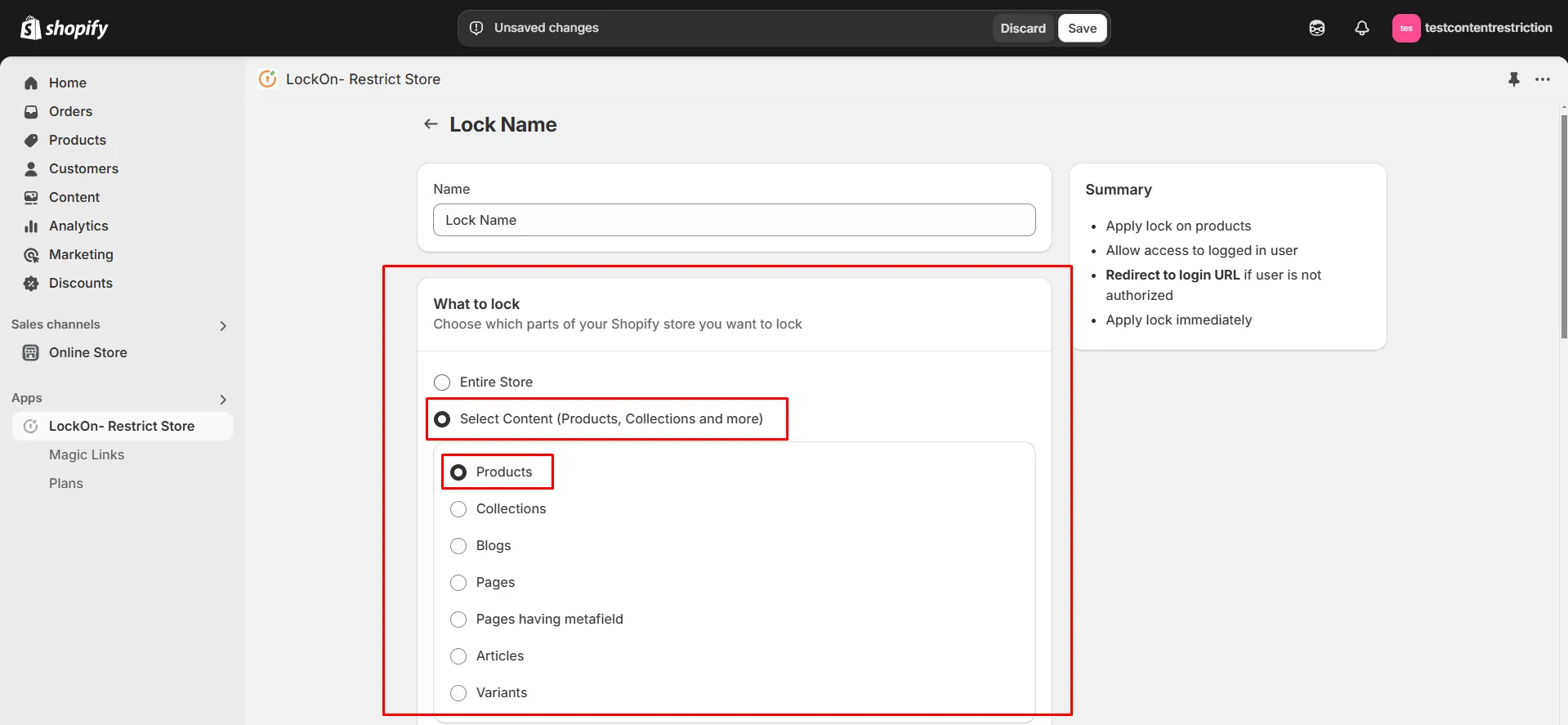Click the Analytics bar chart icon

pyautogui.click(x=31, y=226)
